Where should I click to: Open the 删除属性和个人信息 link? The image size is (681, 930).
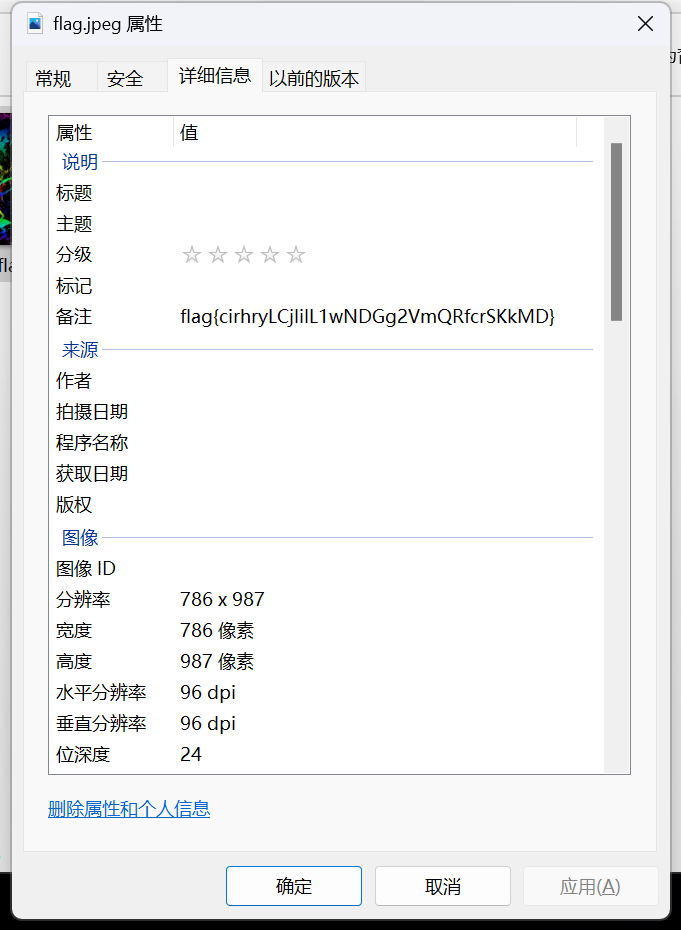[x=129, y=809]
